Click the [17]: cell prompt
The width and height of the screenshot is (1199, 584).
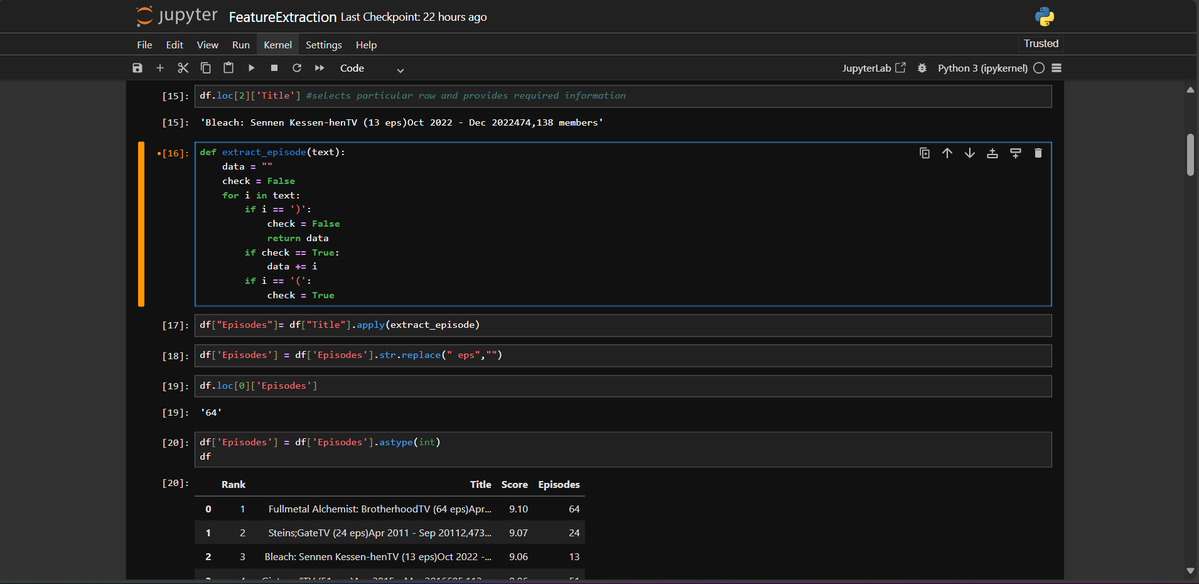coord(176,326)
